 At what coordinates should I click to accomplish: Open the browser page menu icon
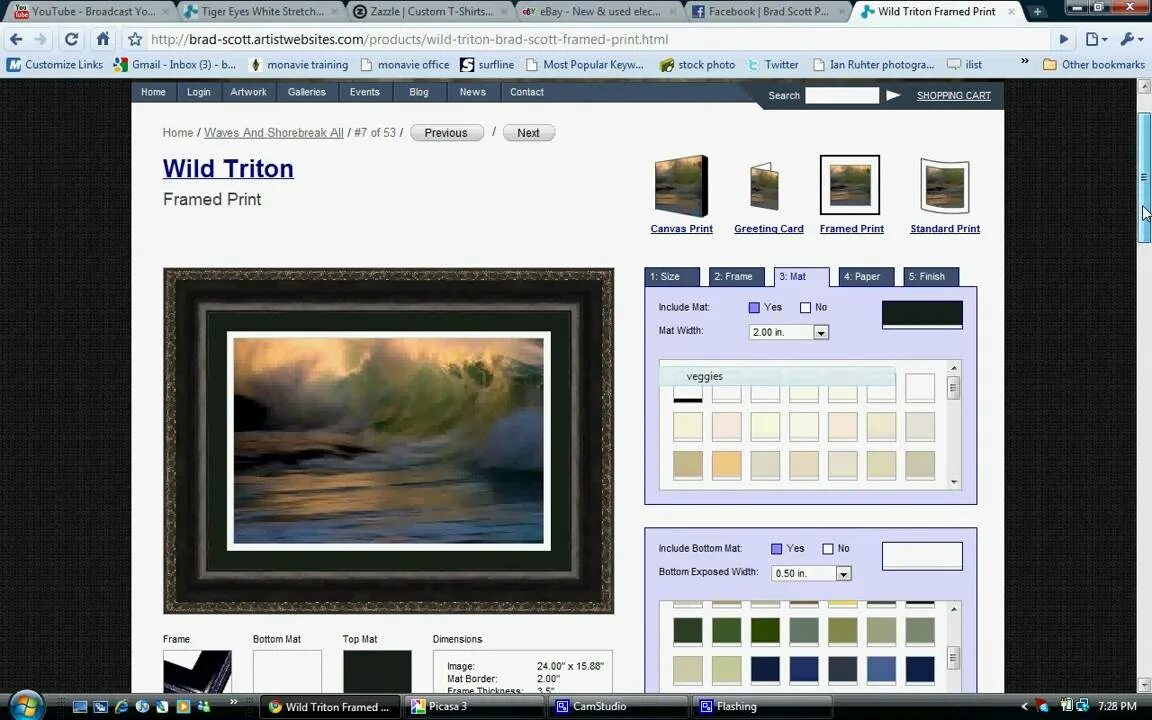point(1095,40)
